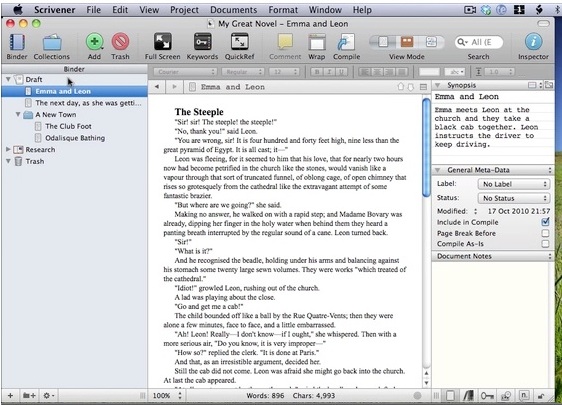Image resolution: width=562 pixels, height=405 pixels.
Task: Toggle the Binder sidebar icon
Action: tap(16, 42)
